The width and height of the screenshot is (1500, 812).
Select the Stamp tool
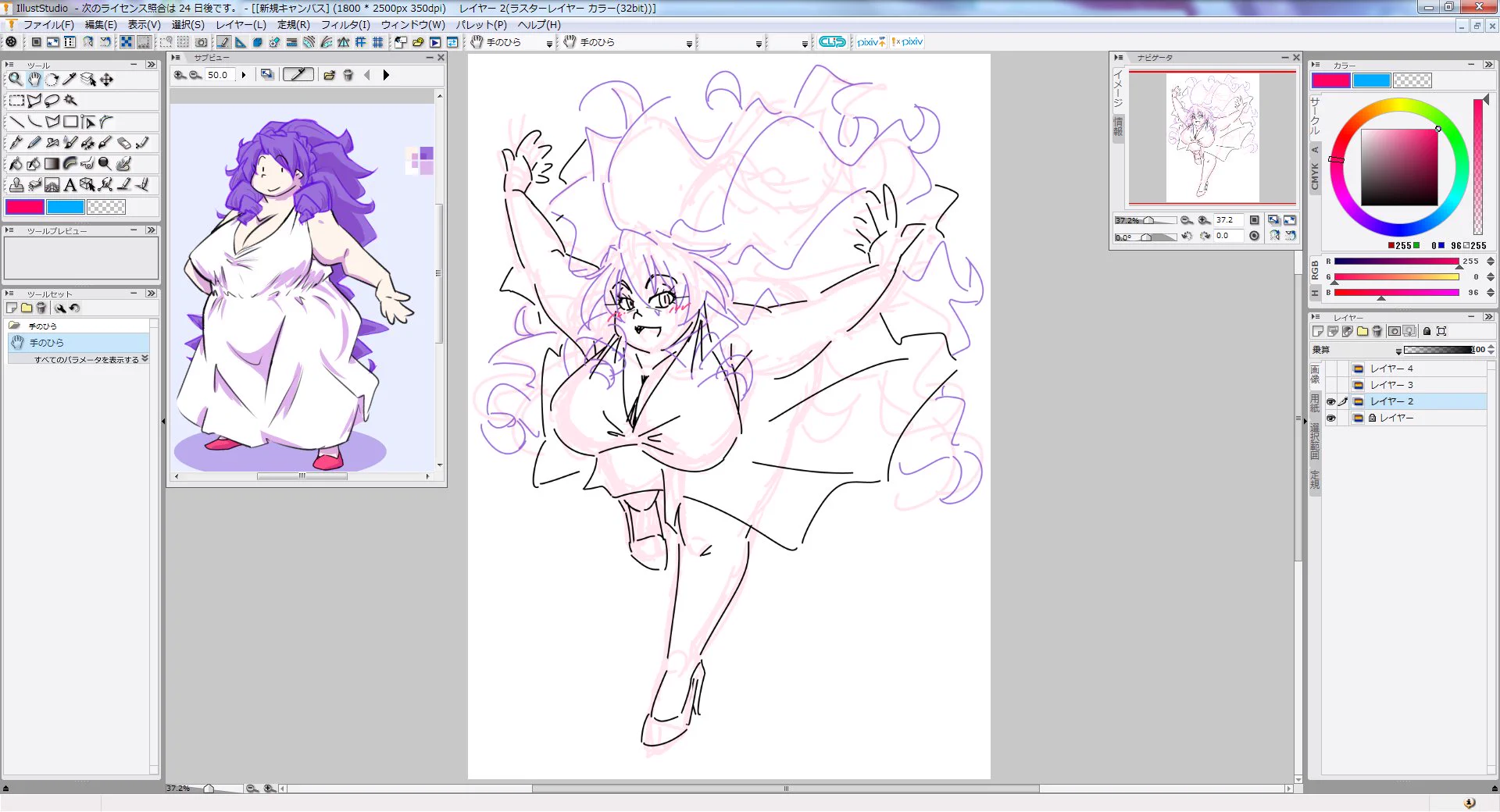click(x=15, y=185)
